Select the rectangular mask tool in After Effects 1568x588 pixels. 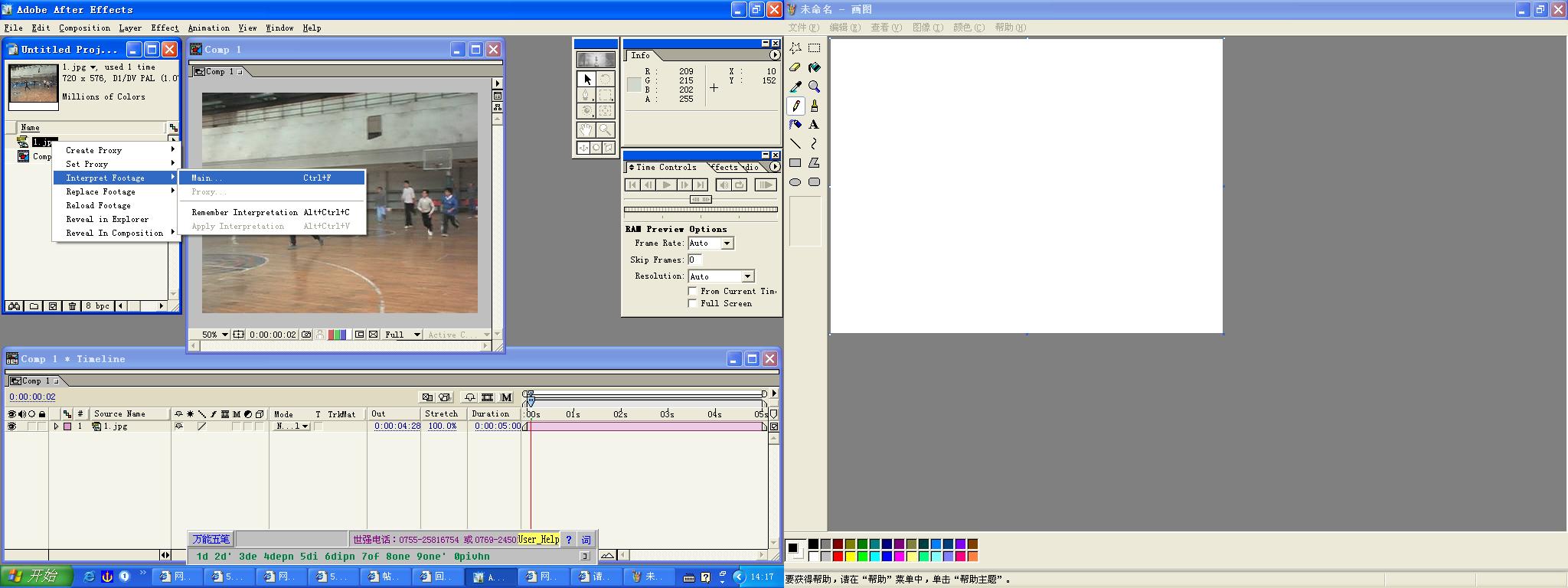pyautogui.click(x=605, y=95)
